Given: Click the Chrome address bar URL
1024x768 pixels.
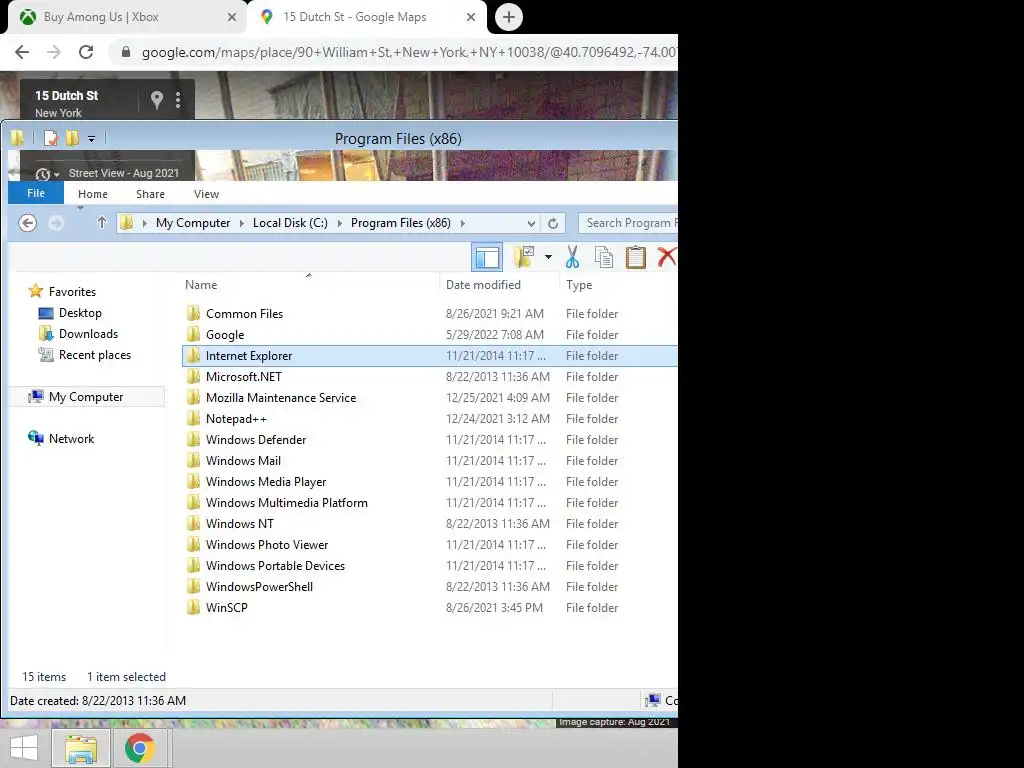Looking at the screenshot, I should coord(409,52).
